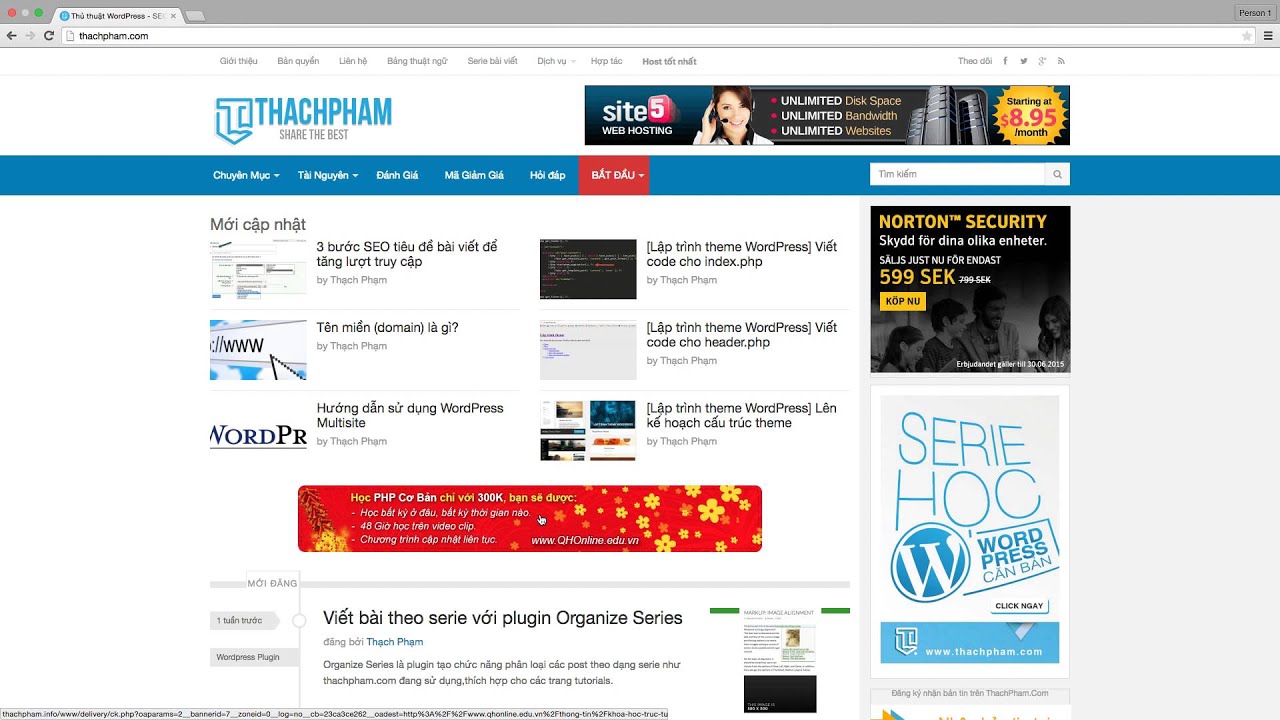The height and width of the screenshot is (720, 1280).
Task: Open the Đánh Giá menu item
Action: [x=397, y=175]
